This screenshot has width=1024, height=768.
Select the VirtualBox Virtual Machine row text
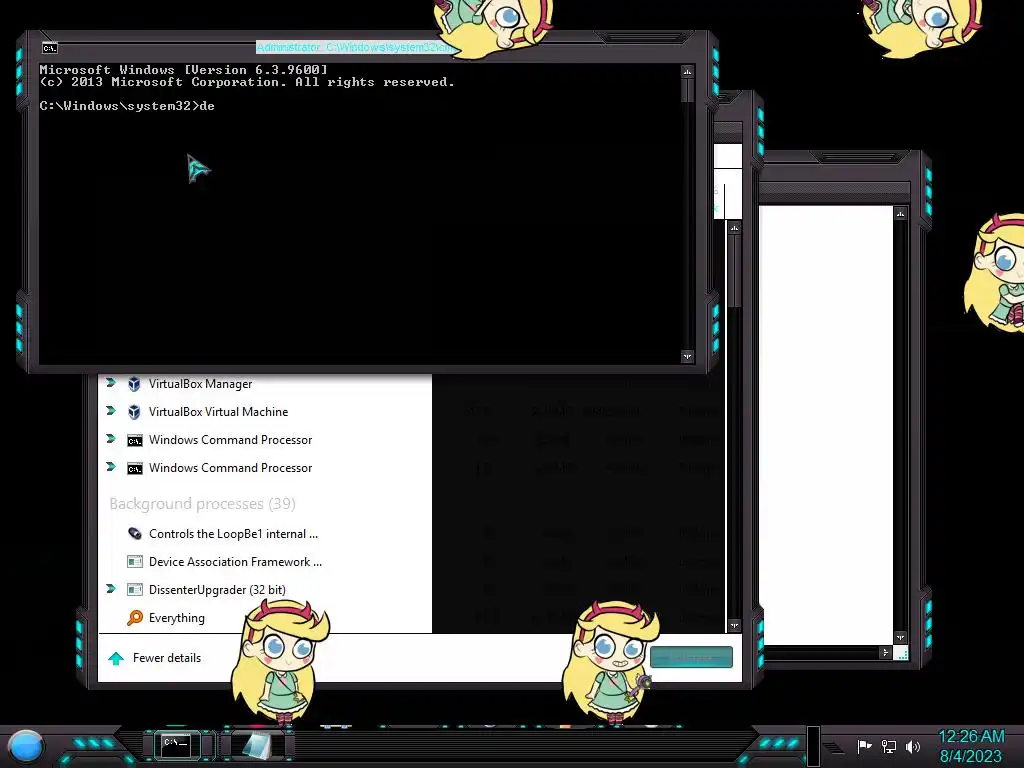[x=218, y=412]
